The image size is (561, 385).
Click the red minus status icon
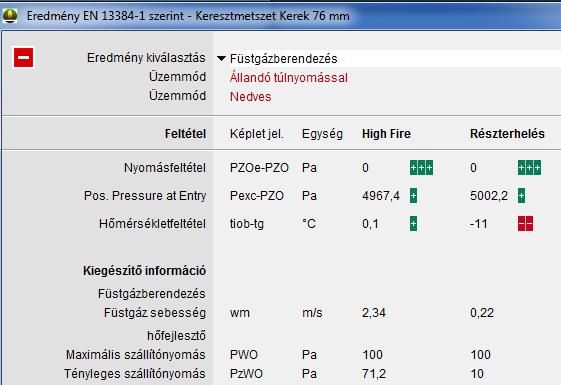[24, 57]
